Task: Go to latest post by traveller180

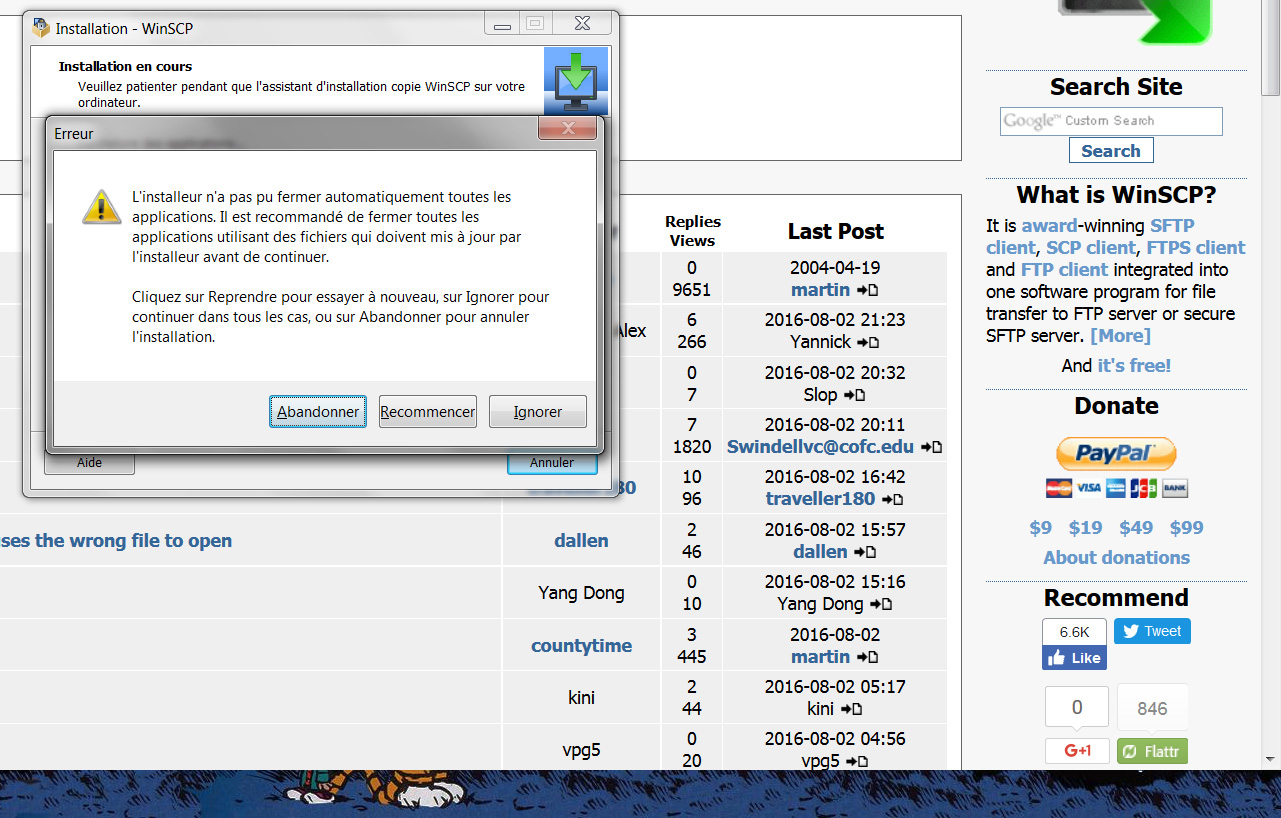Action: 892,499
